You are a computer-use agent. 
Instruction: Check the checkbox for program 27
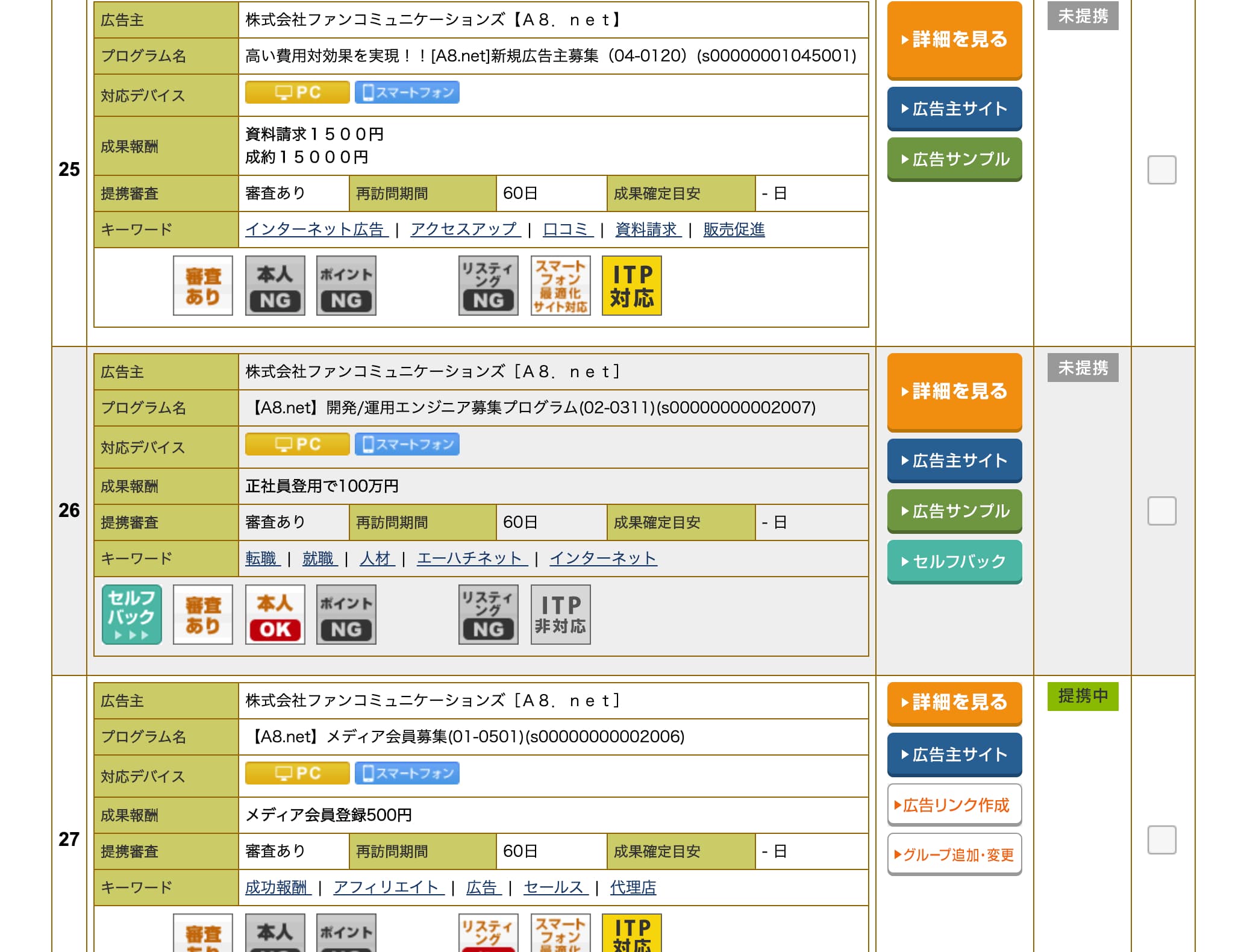point(1162,840)
